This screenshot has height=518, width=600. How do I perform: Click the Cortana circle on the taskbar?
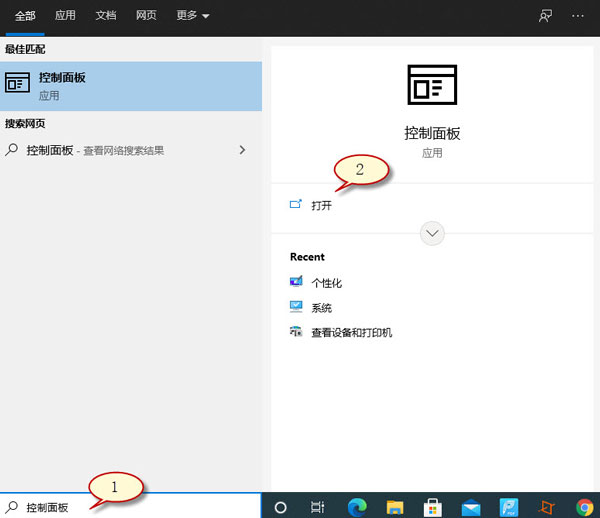(280, 507)
